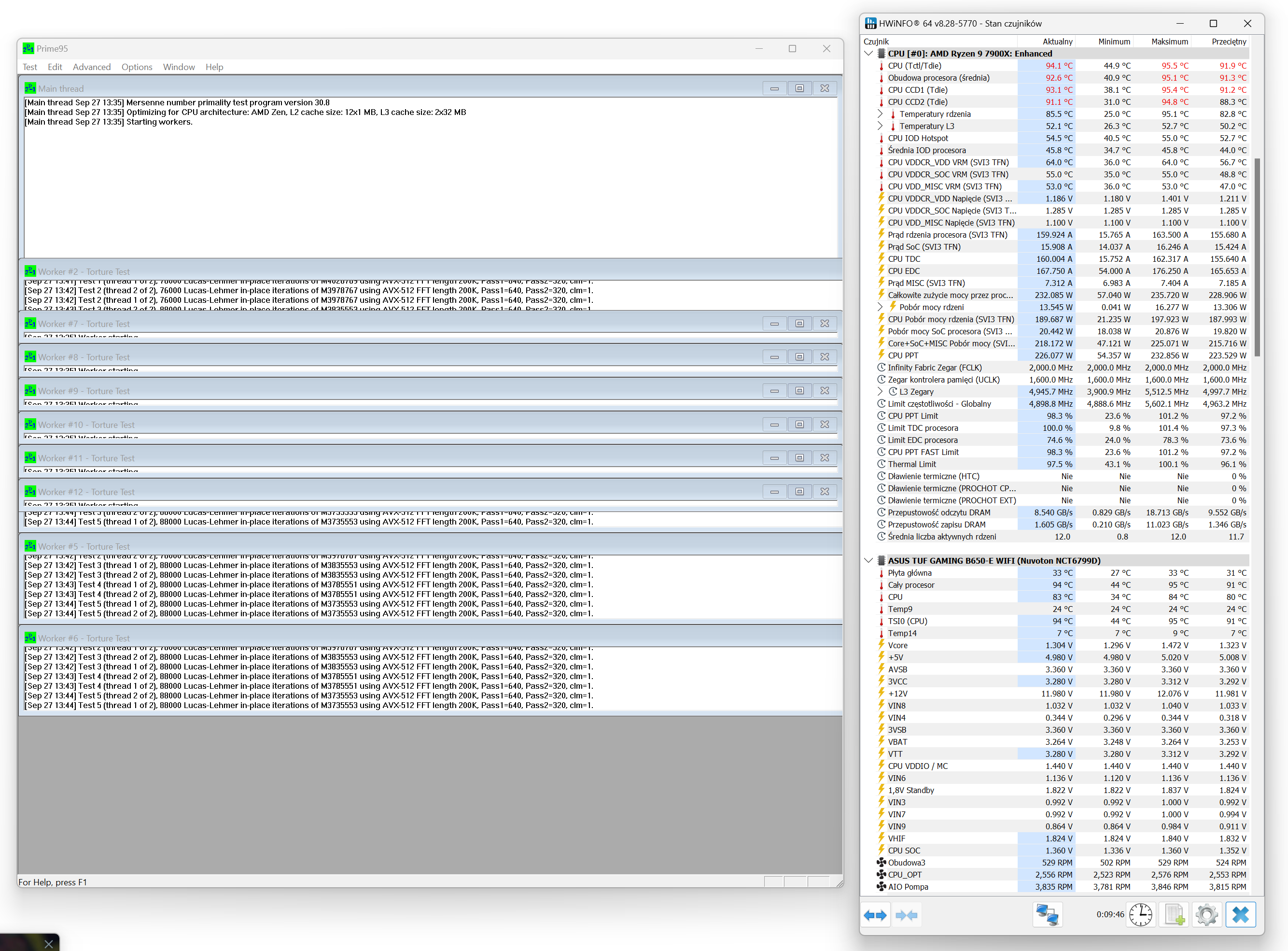This screenshot has height=951, width=1288.
Task: Click the expand-layout blue arrows icon
Action: coord(875,915)
